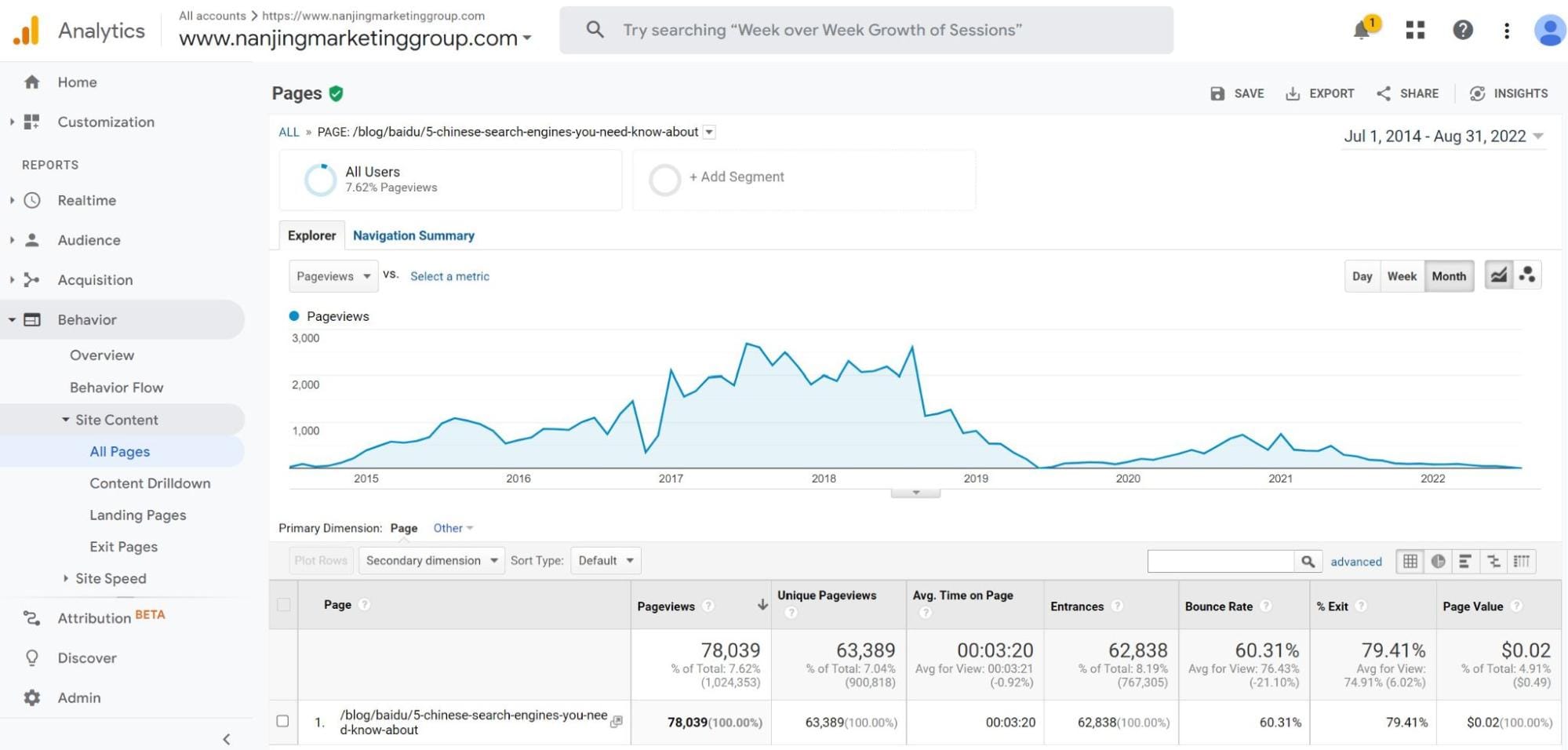Select Landing Pages in the sidebar
Viewport: 1568px width, 750px height.
(137, 515)
